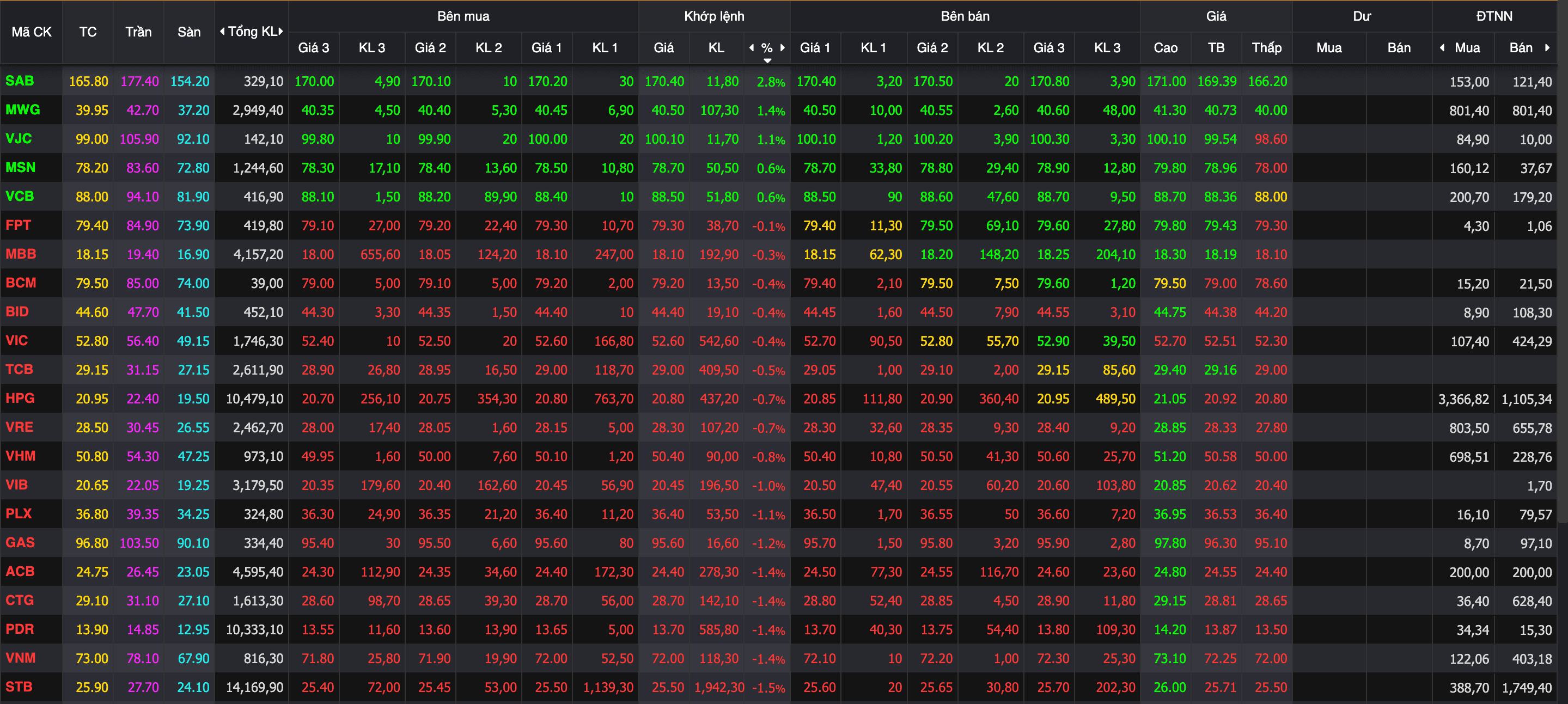Open the VCB stock symbol
This screenshot has height=704, width=1568.
coord(20,196)
